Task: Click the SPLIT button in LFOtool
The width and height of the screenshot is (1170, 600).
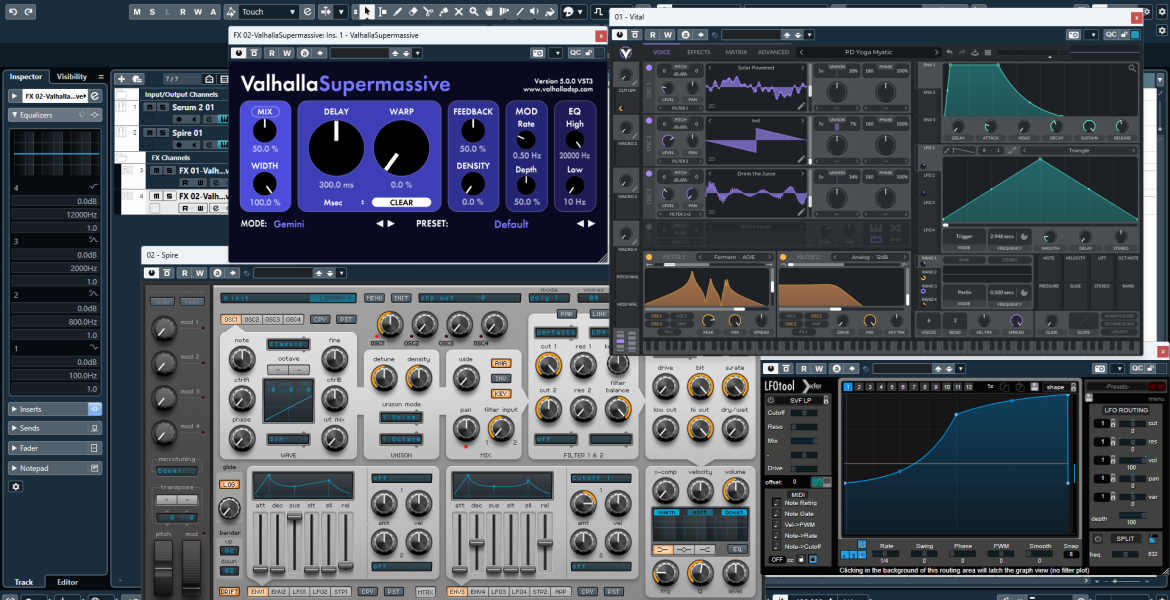Action: coord(1125,539)
